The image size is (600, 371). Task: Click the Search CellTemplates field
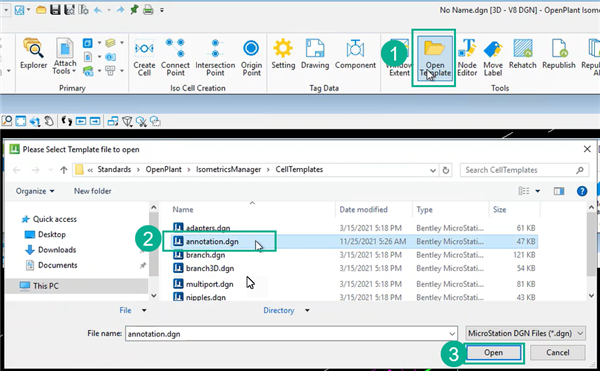(524, 170)
